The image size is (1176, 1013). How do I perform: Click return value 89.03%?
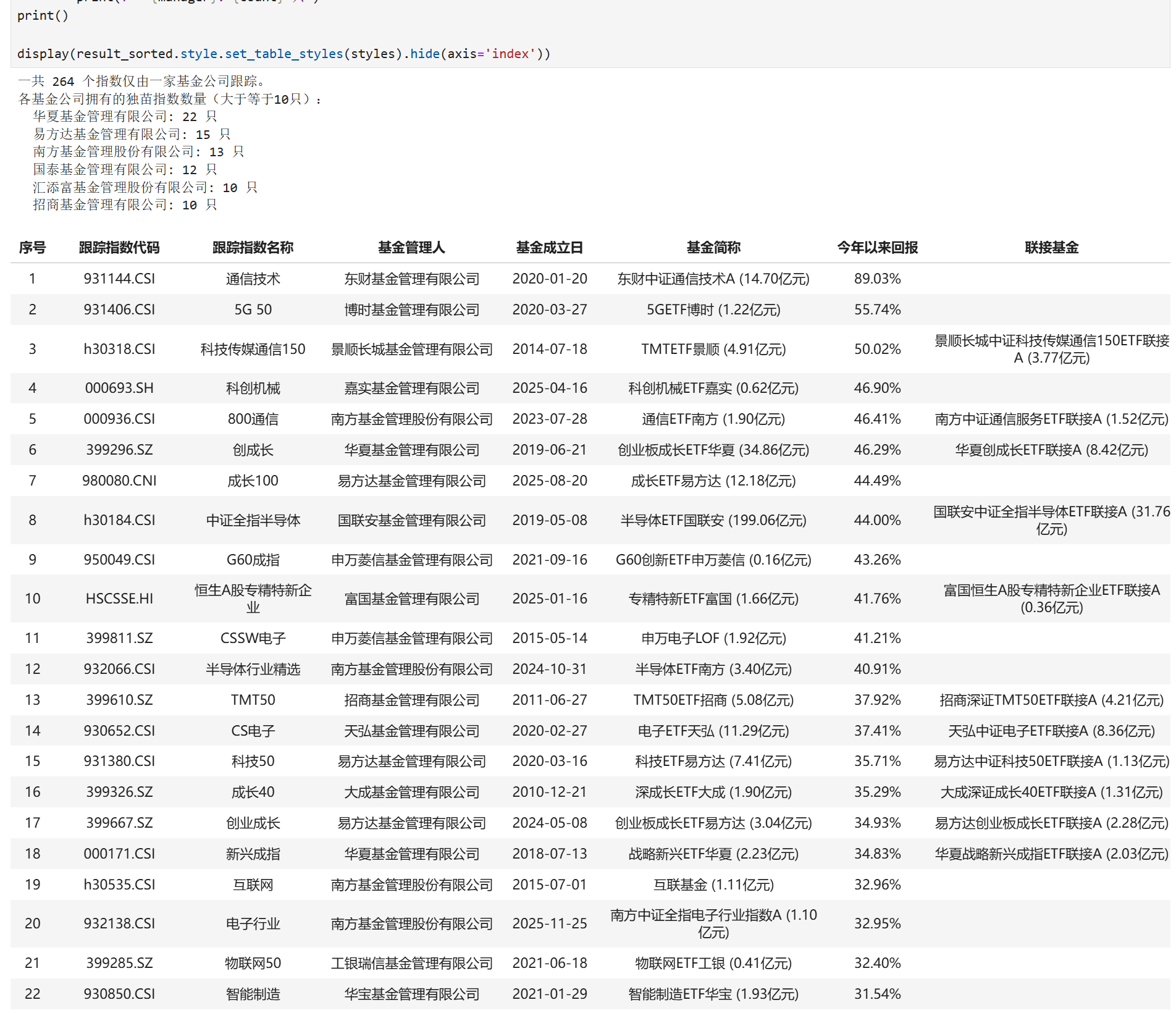click(x=877, y=279)
